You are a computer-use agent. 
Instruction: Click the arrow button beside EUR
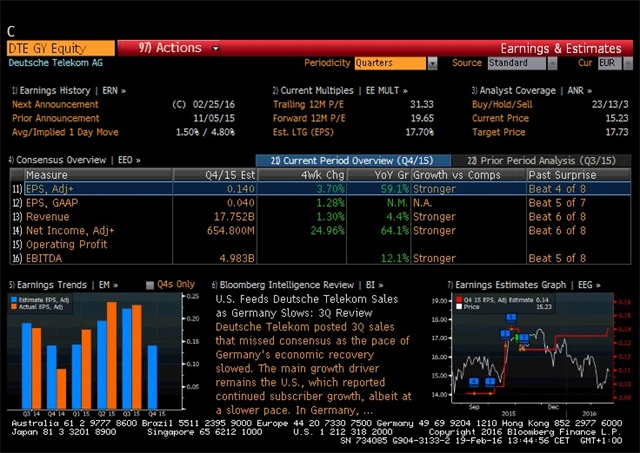click(628, 63)
